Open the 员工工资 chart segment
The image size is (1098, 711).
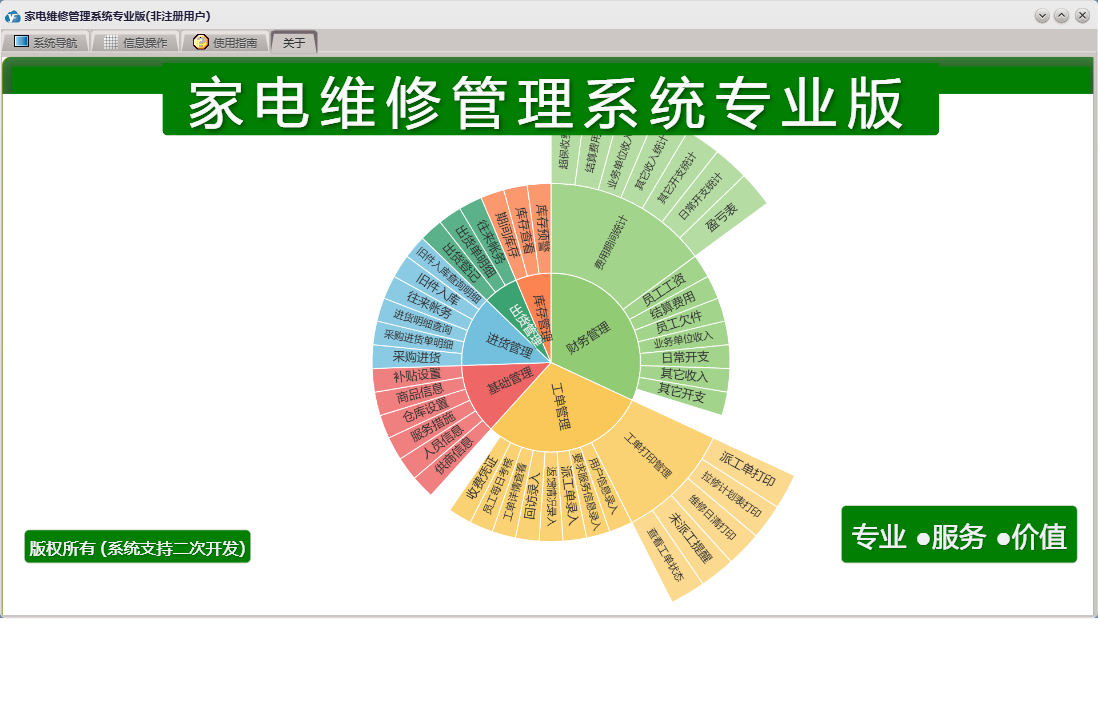coord(665,288)
